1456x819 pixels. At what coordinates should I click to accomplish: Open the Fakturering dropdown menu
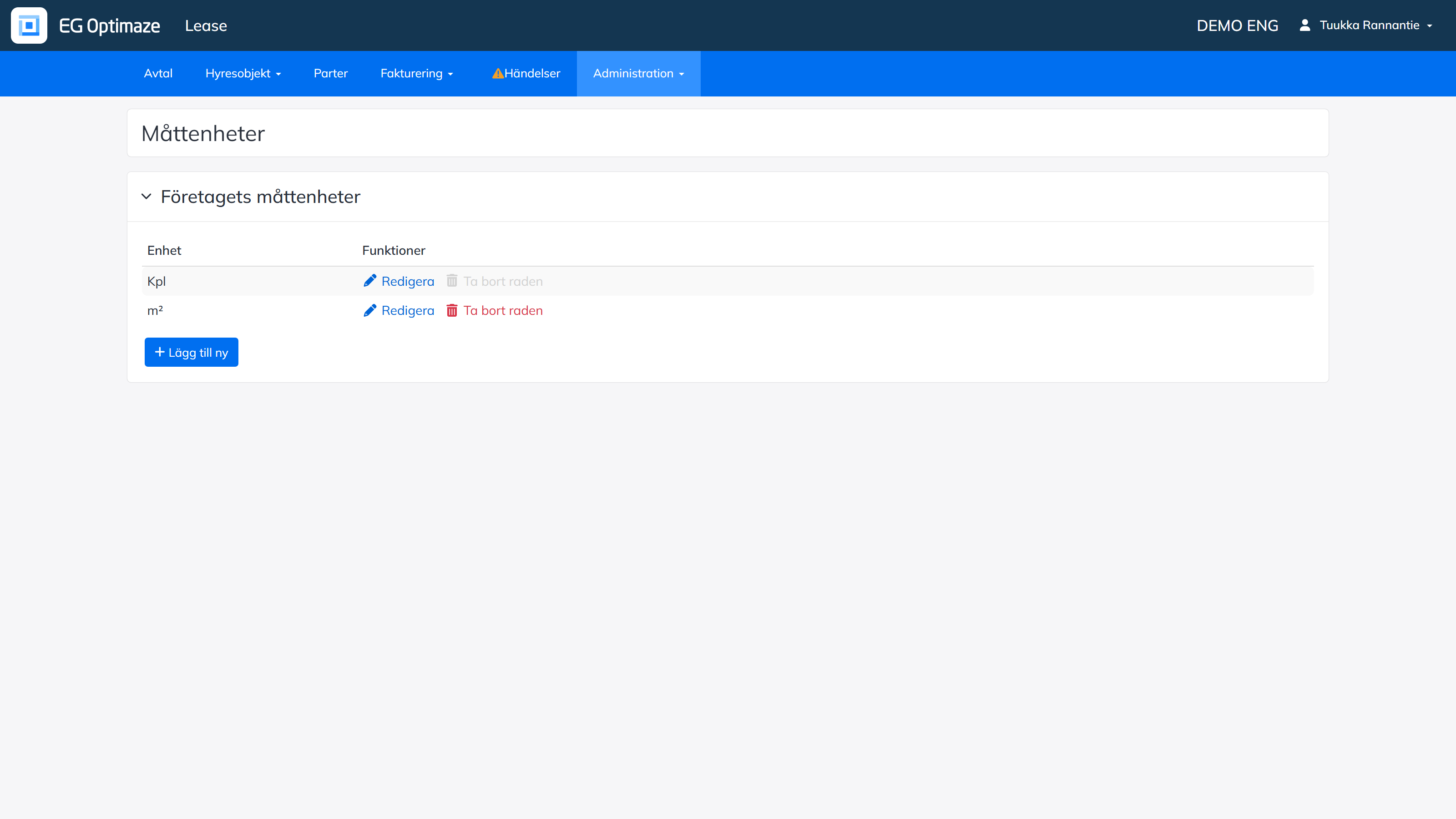tap(417, 73)
